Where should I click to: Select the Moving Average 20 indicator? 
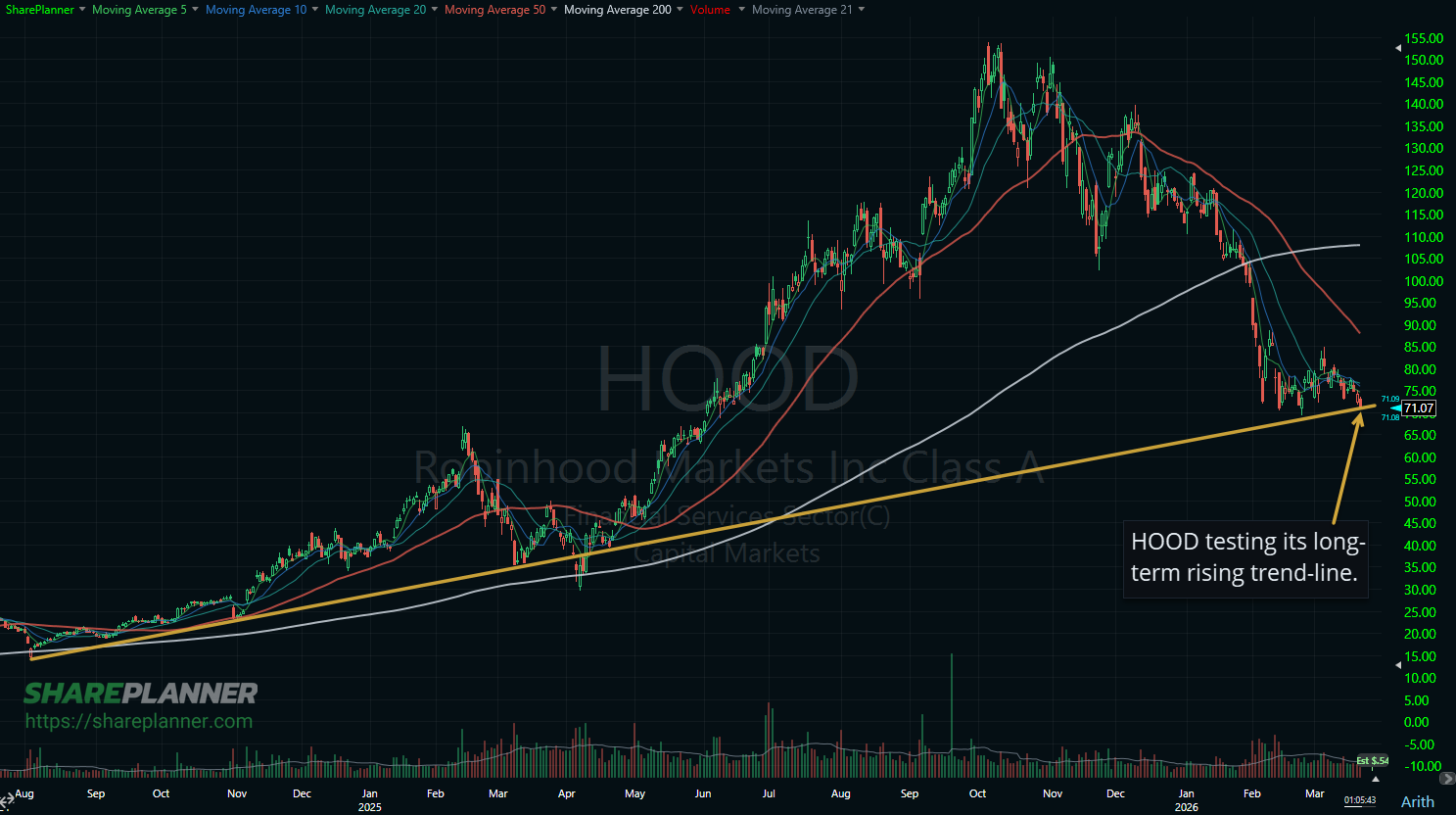[375, 9]
